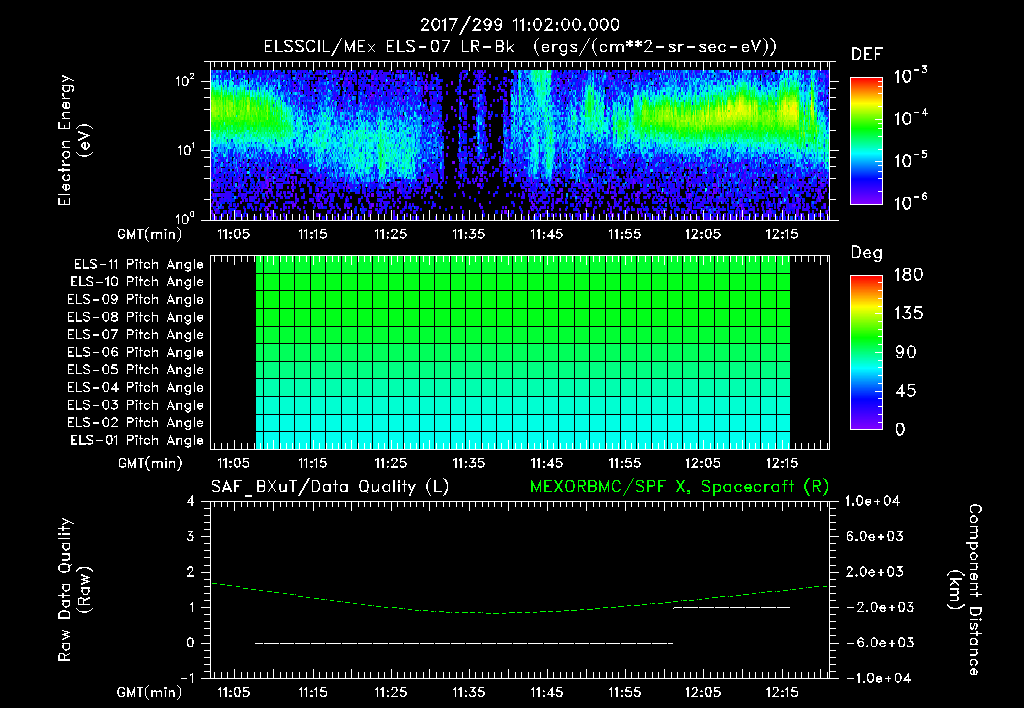Screen dimensions: 1024x708
Task: Click the white data quality line at level 0
Action: (x=464, y=643)
